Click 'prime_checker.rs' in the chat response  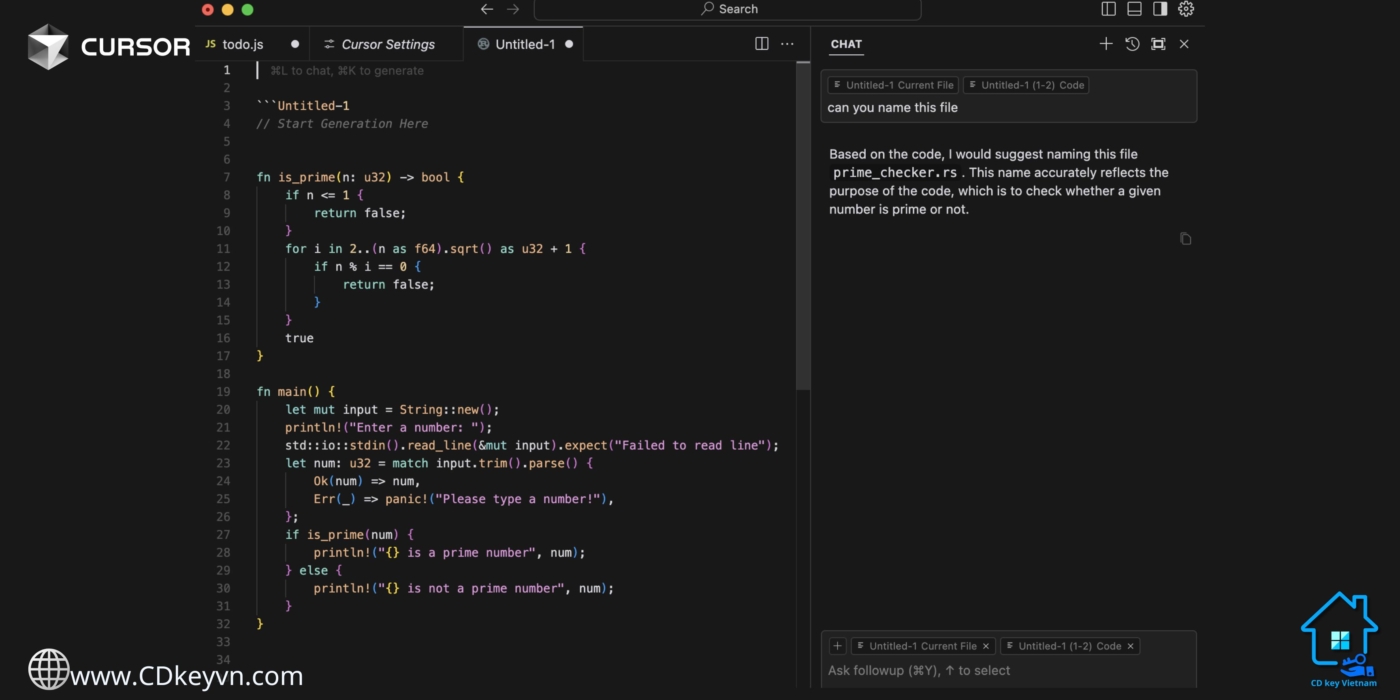coord(895,173)
